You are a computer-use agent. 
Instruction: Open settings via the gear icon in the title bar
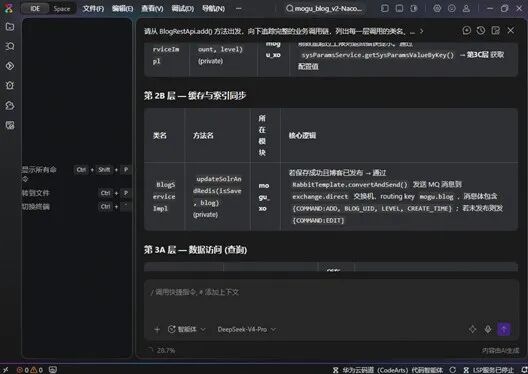tap(437, 8)
